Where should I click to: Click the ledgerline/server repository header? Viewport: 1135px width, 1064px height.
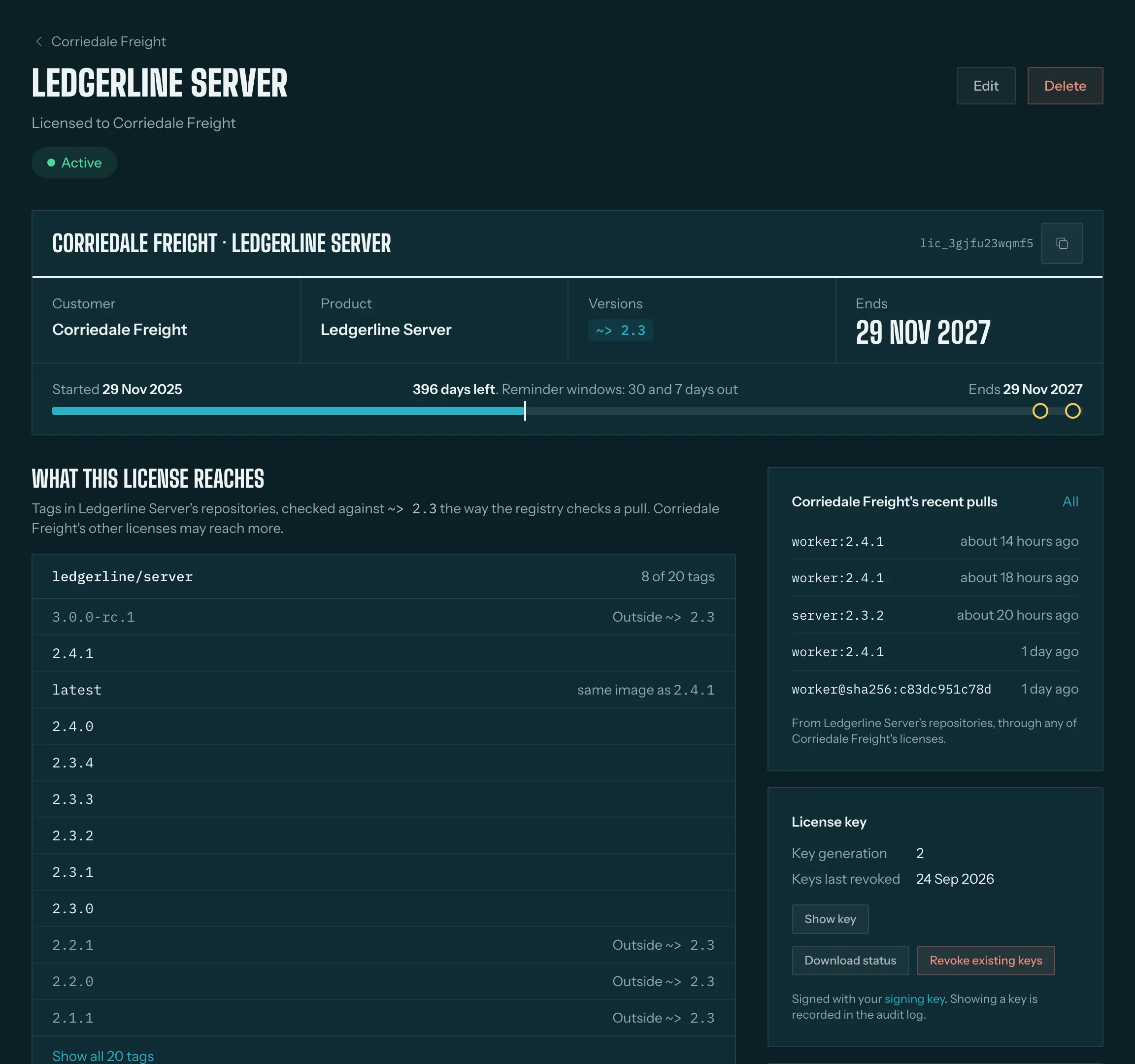tap(384, 576)
